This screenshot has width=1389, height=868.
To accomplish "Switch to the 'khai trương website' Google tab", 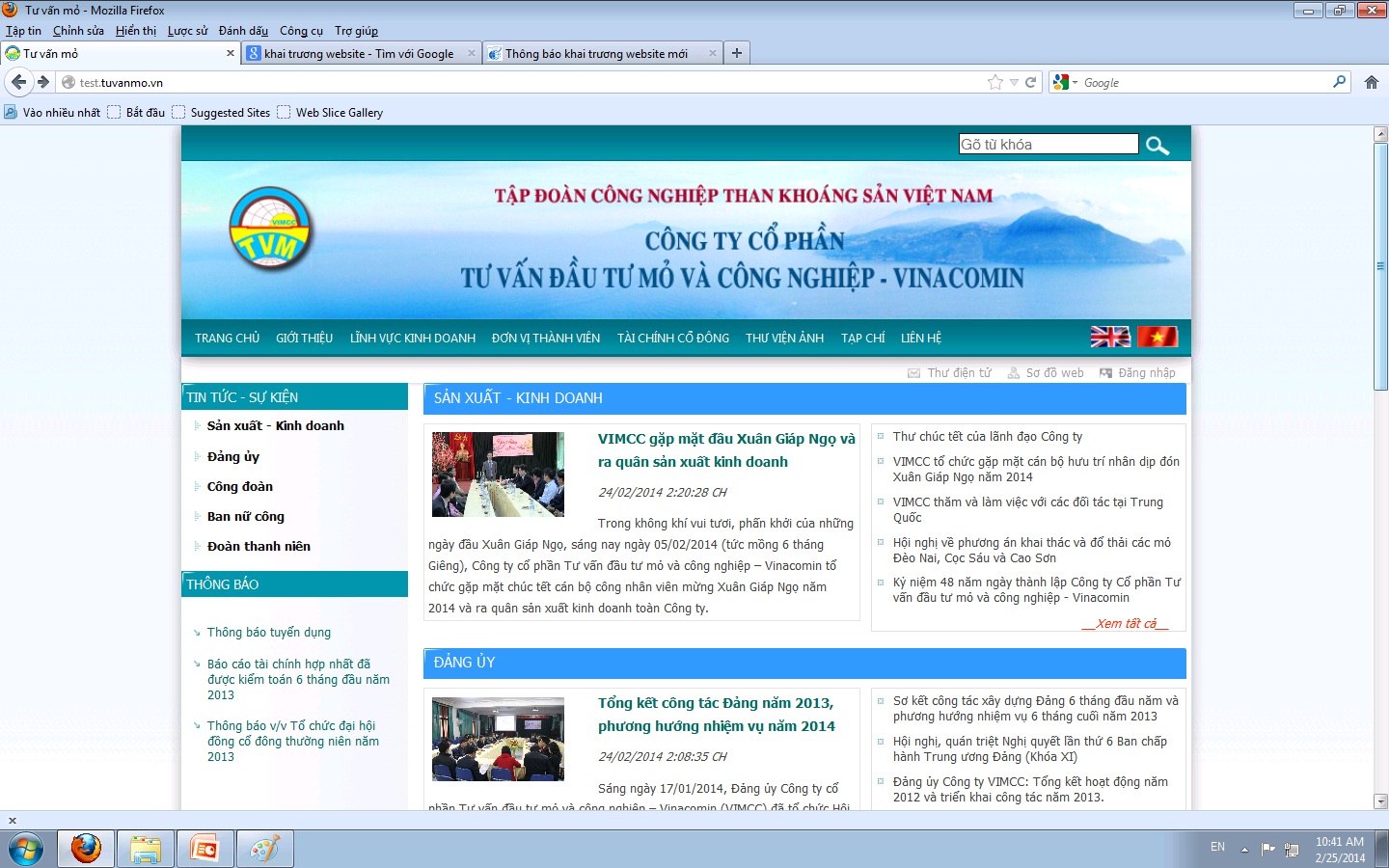I will (359, 53).
